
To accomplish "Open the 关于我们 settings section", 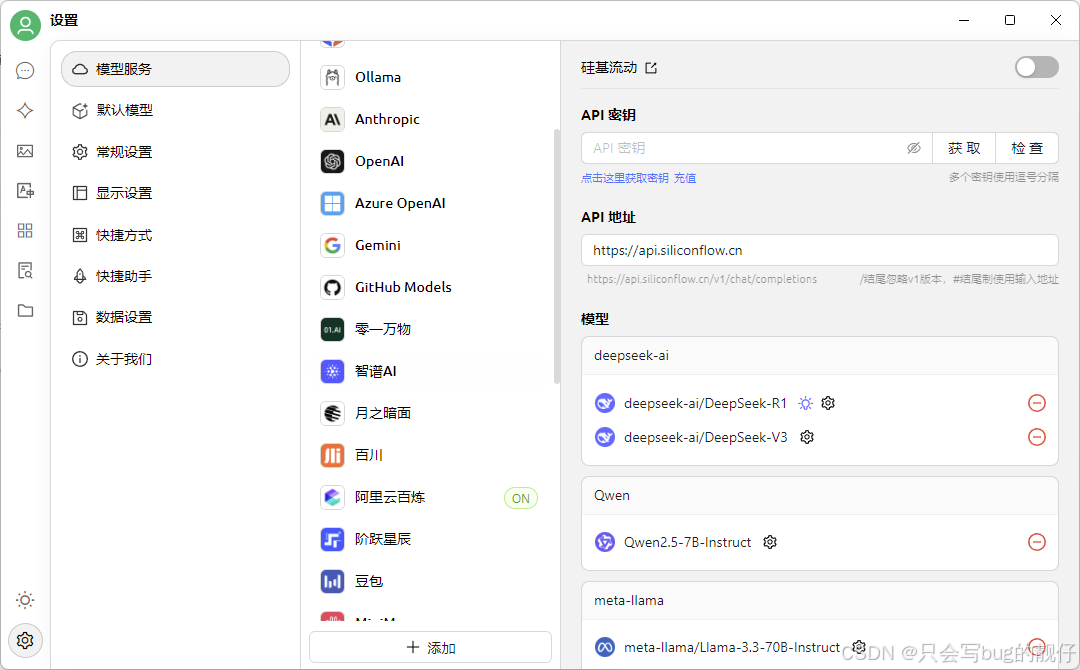I will tap(176, 359).
